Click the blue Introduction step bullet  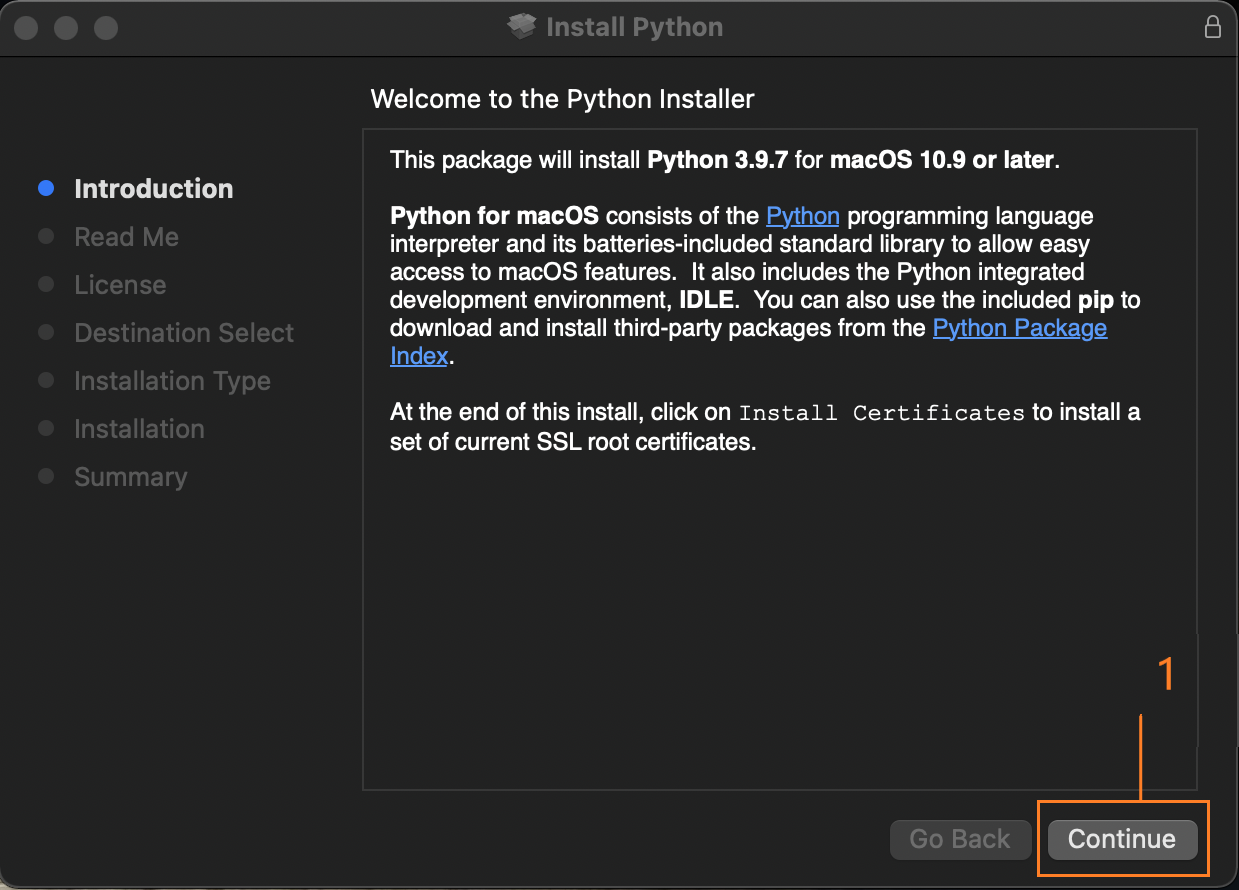tap(46, 188)
